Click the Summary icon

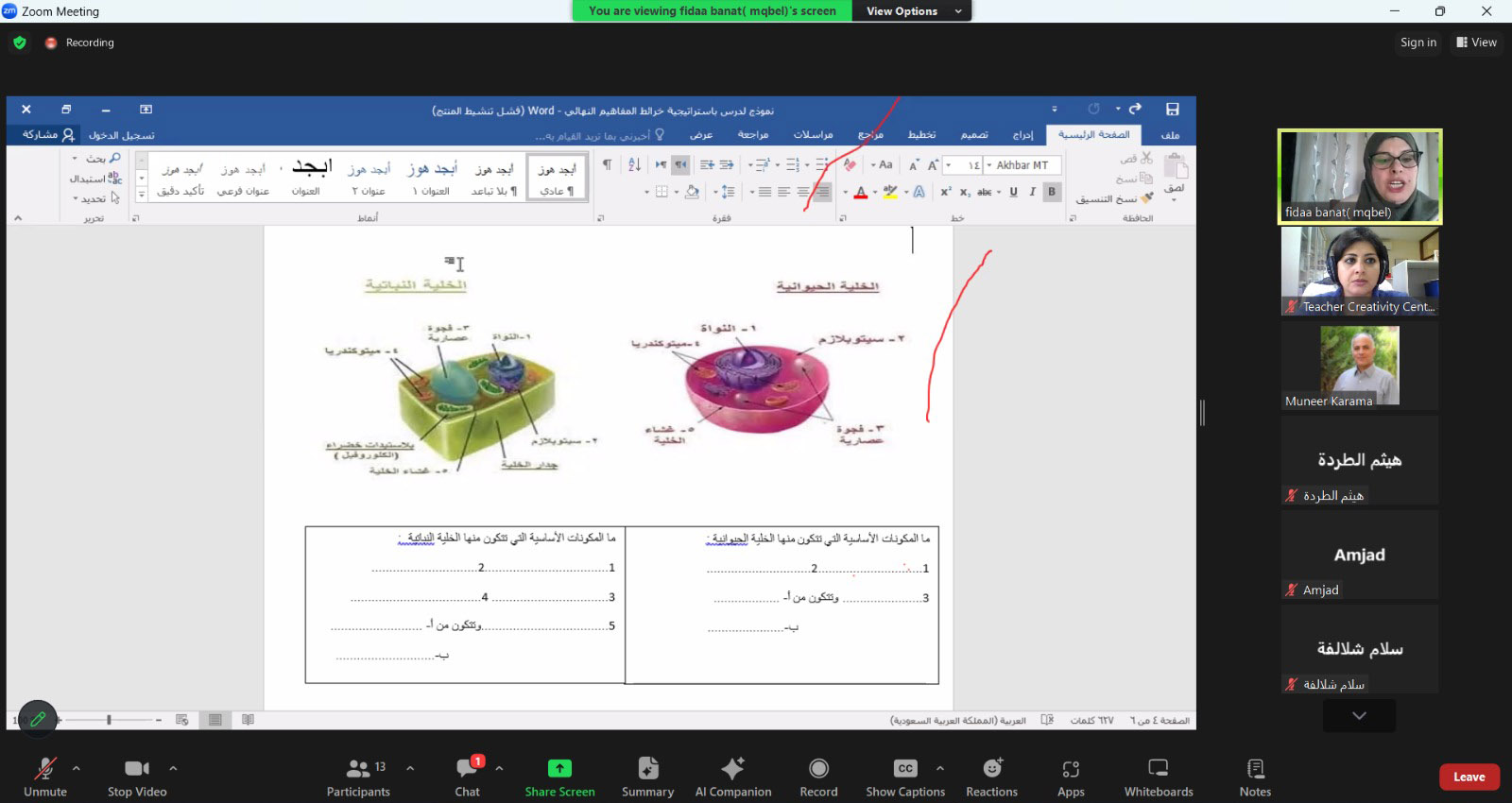pos(647,777)
